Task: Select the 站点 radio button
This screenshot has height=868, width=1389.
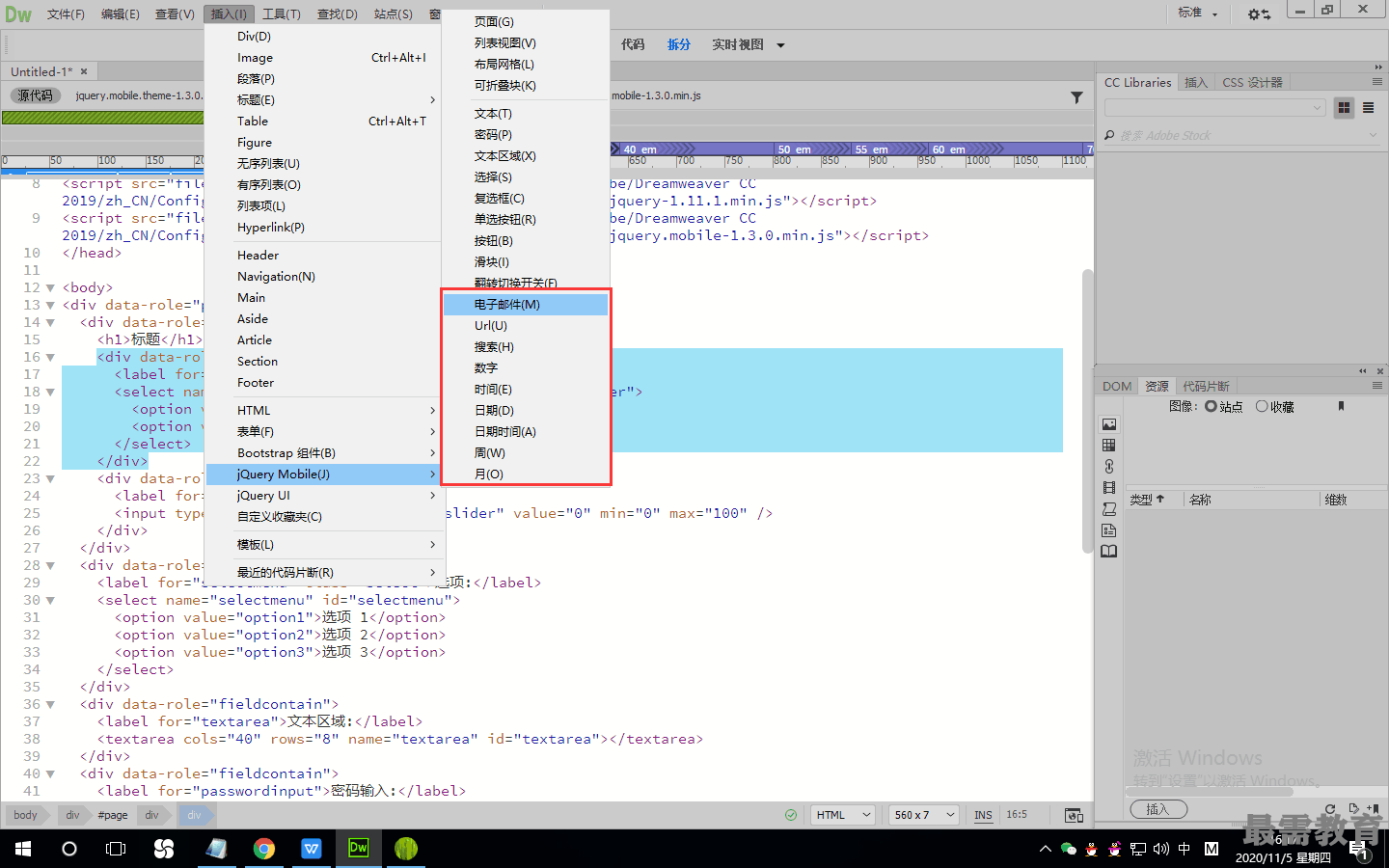Action: (x=1211, y=407)
